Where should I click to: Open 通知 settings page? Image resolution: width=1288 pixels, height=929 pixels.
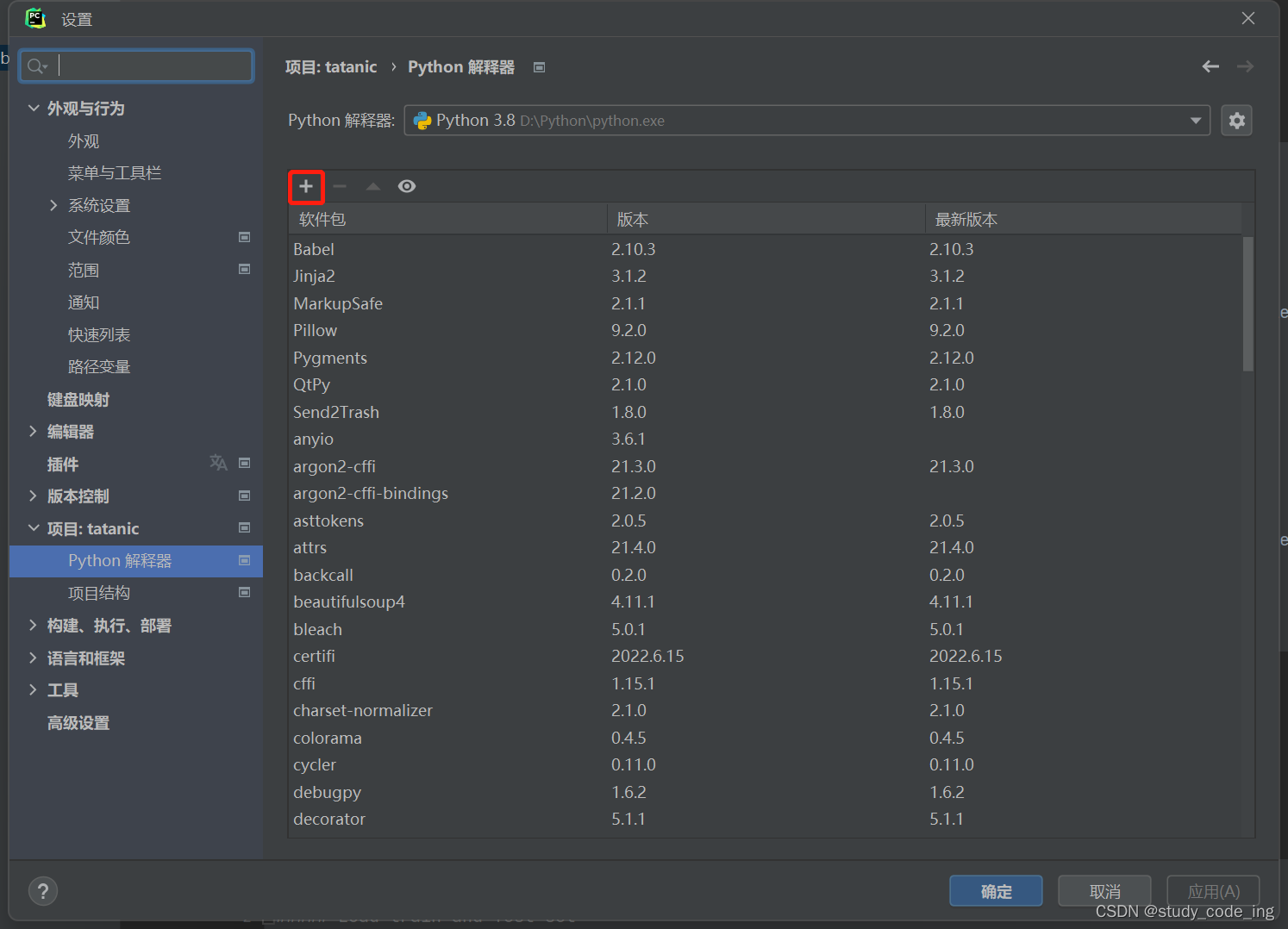coord(84,302)
